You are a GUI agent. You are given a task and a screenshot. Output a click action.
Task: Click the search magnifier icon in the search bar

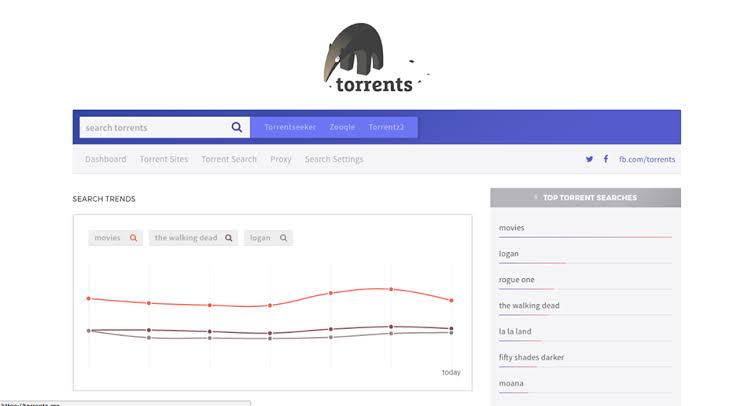point(236,127)
